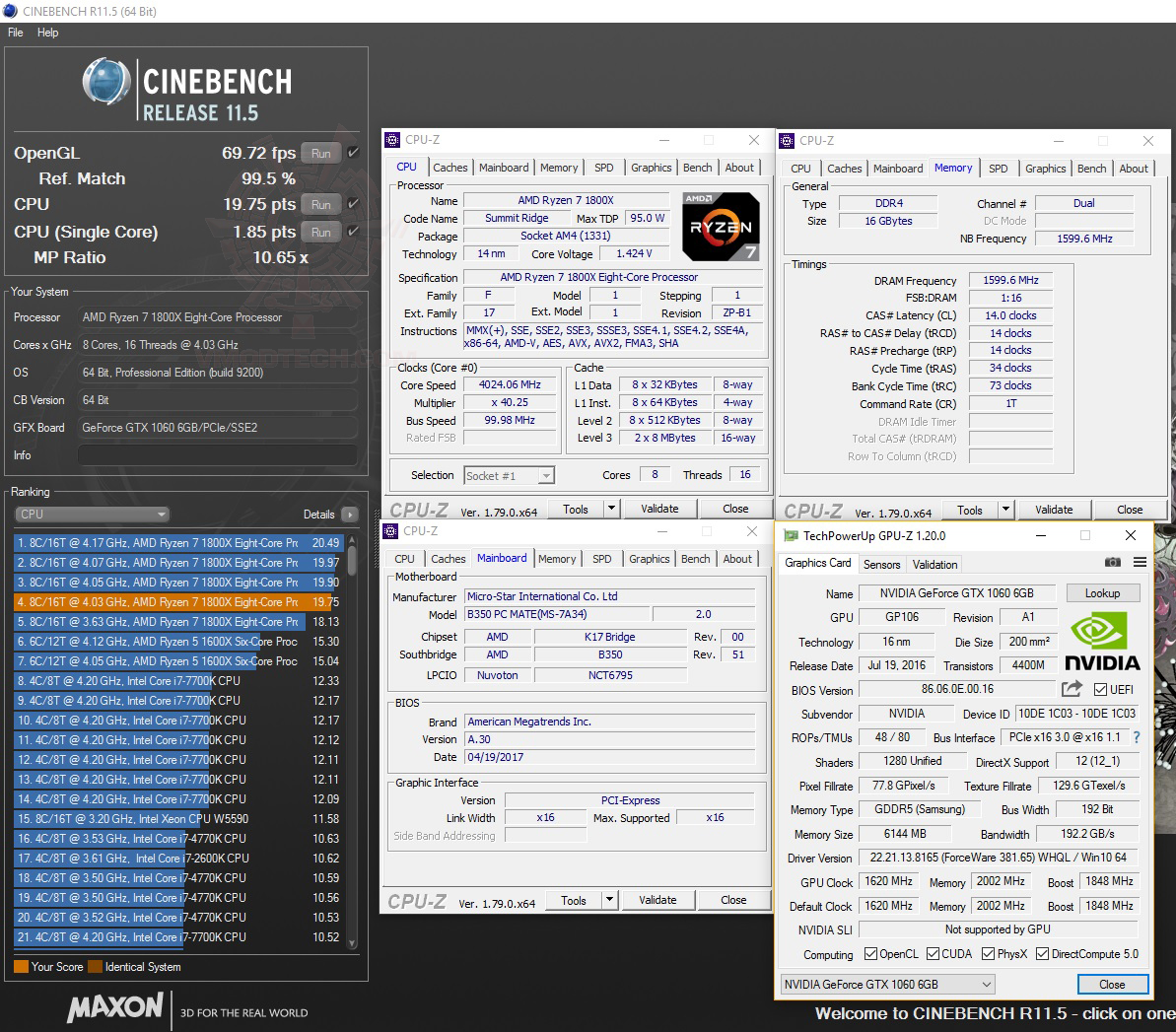The height and width of the screenshot is (1032, 1176).
Task: Run the CPU benchmark
Action: coord(321,204)
